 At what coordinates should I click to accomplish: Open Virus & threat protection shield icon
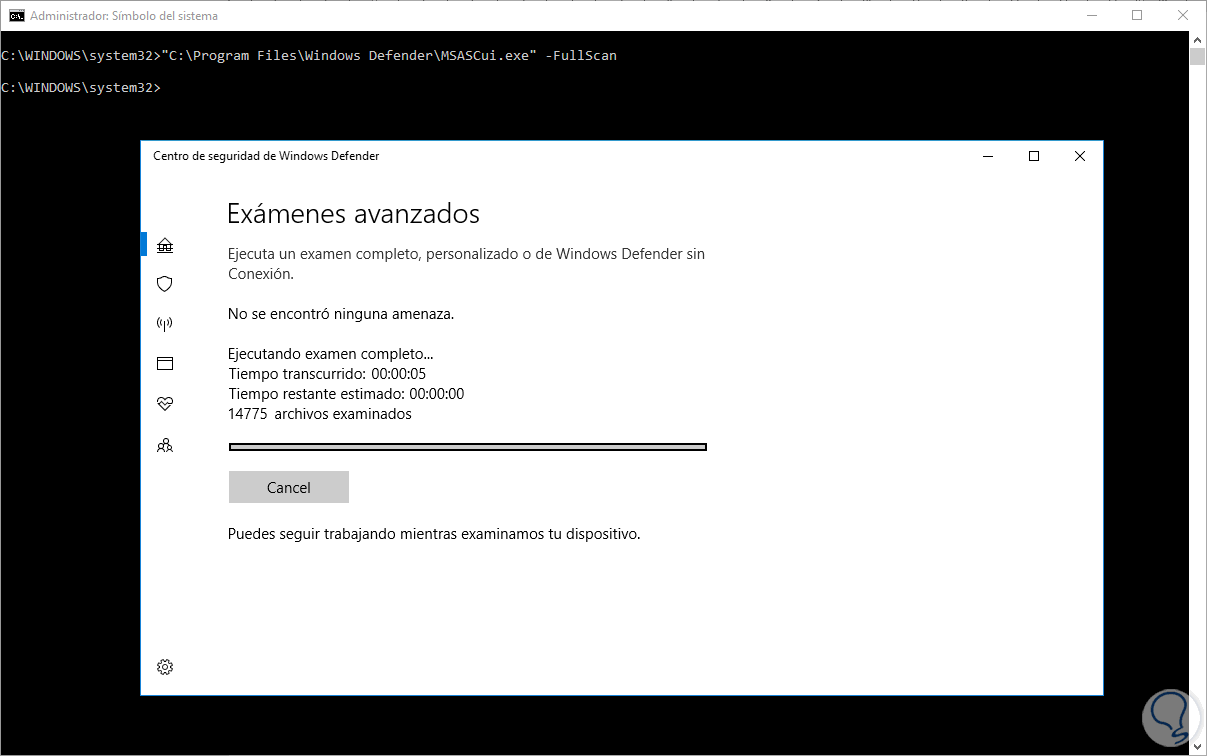click(165, 284)
